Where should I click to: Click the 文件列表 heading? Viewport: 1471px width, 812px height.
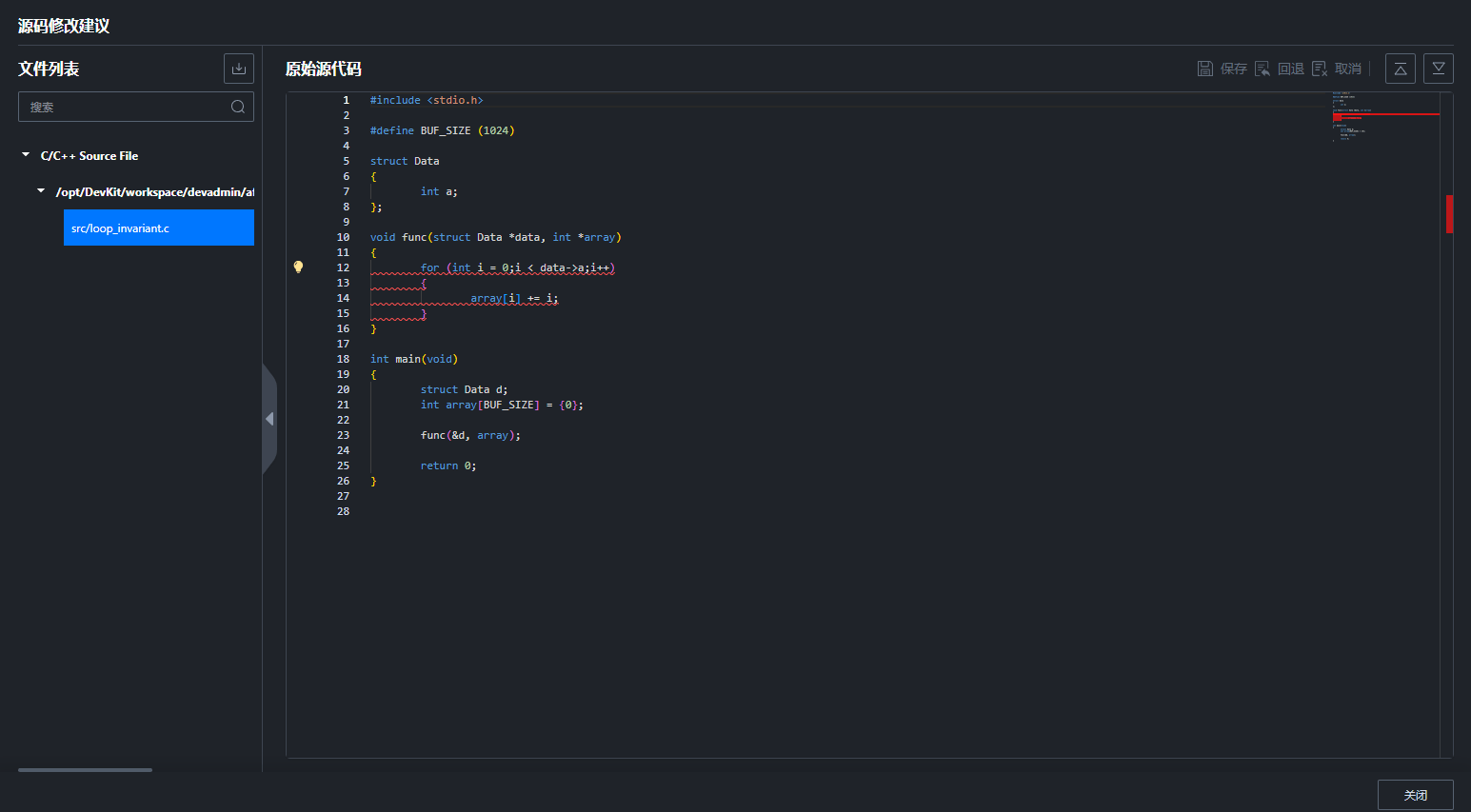coord(49,69)
